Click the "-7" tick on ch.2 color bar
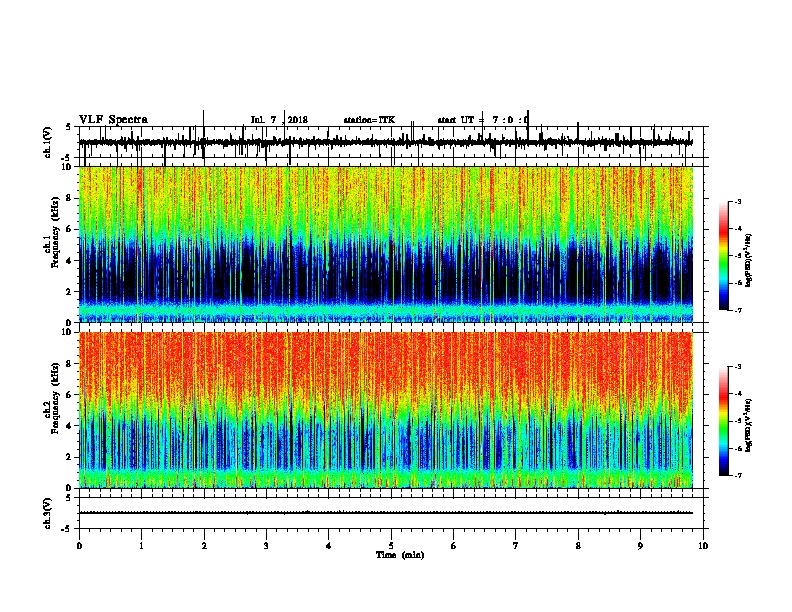The image size is (792, 612). [737, 475]
